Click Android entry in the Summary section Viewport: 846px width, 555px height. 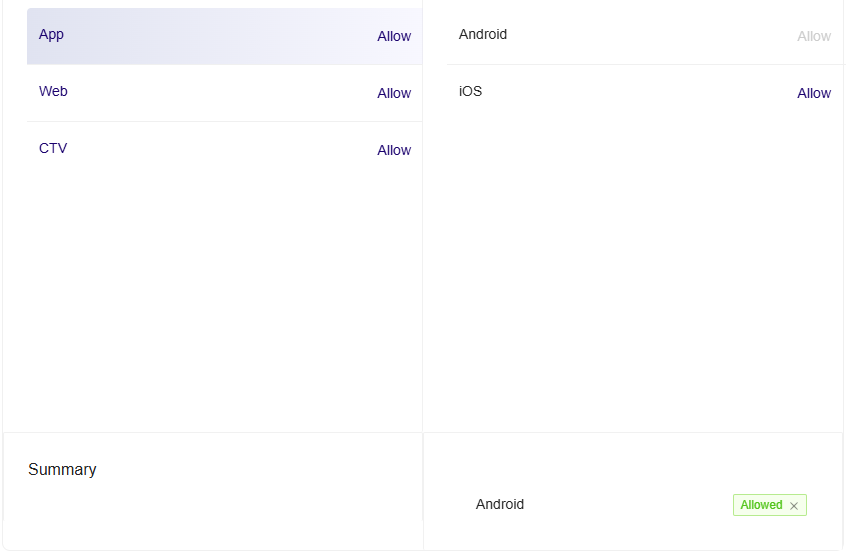500,504
